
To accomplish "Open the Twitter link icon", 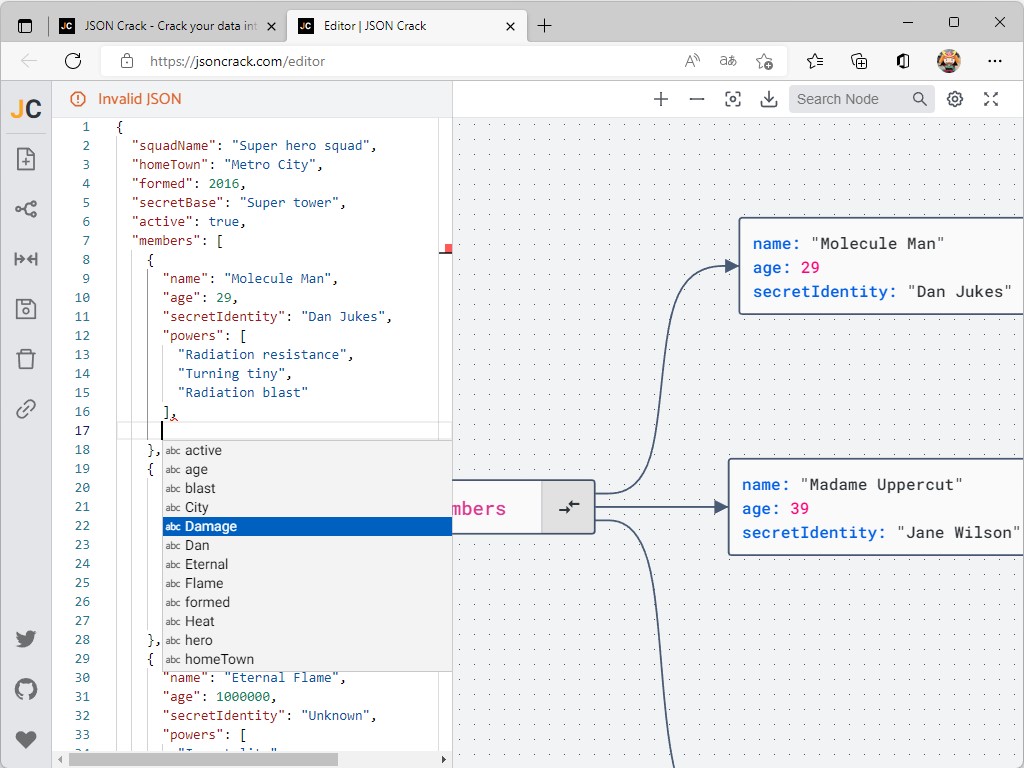I will (26, 639).
